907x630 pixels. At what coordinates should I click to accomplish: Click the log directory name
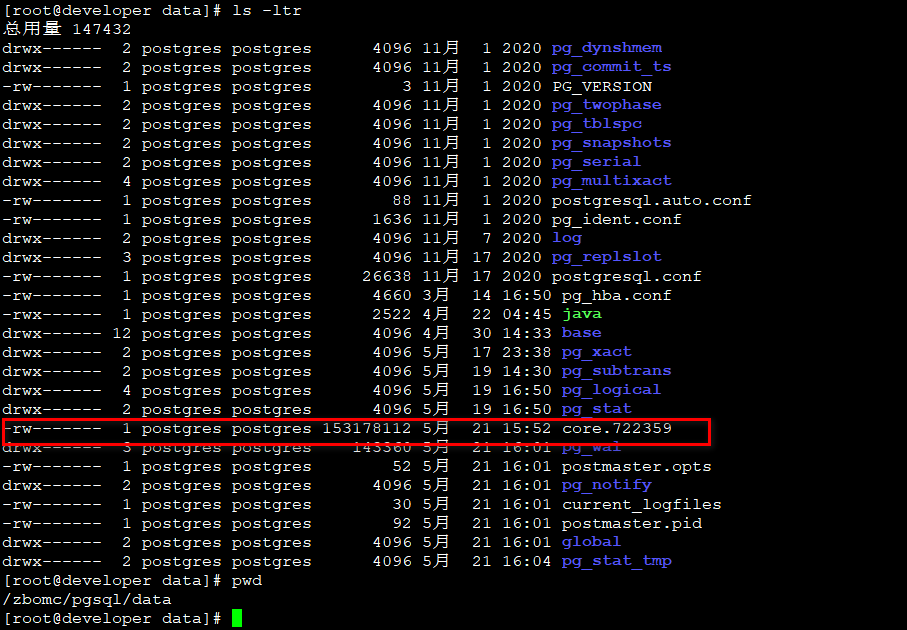coord(566,238)
